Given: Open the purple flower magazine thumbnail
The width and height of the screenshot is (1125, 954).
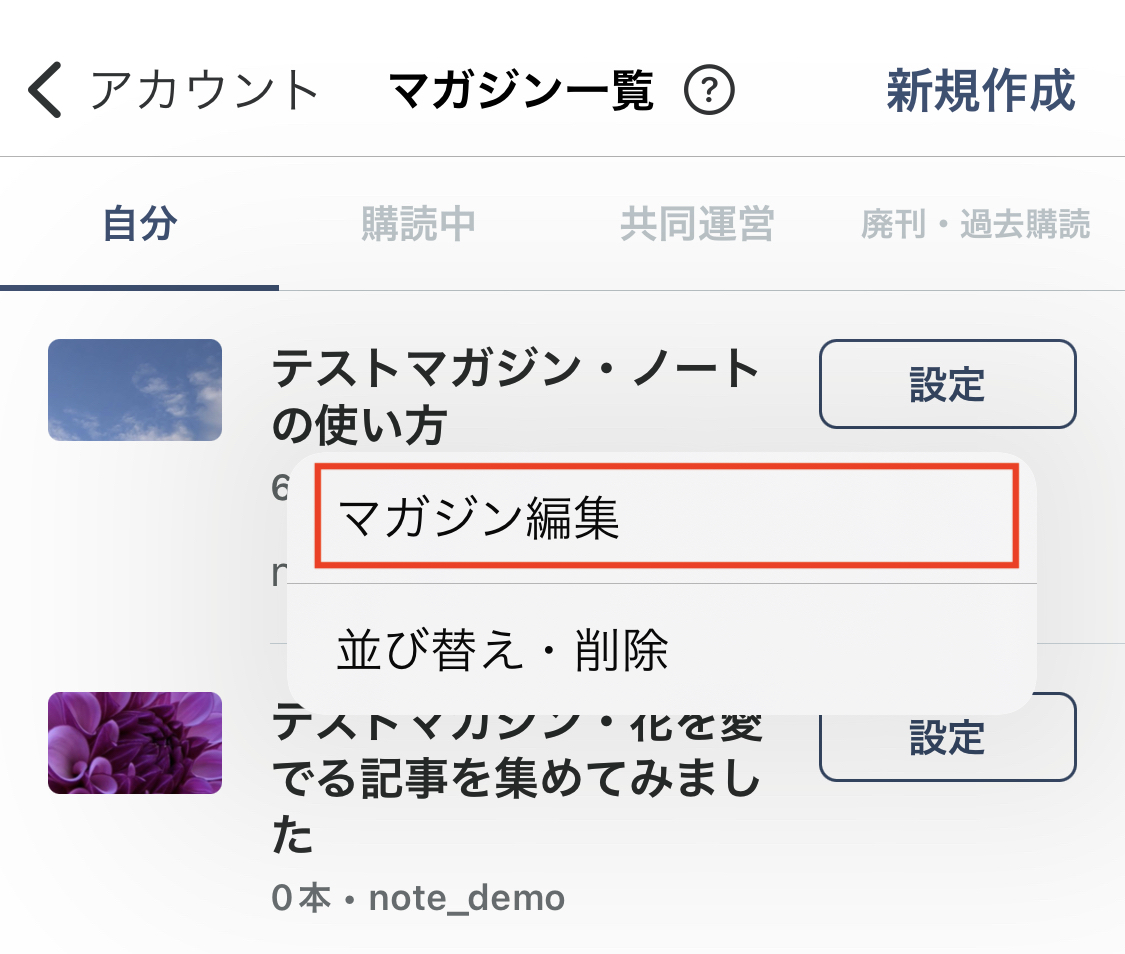Looking at the screenshot, I should [135, 742].
